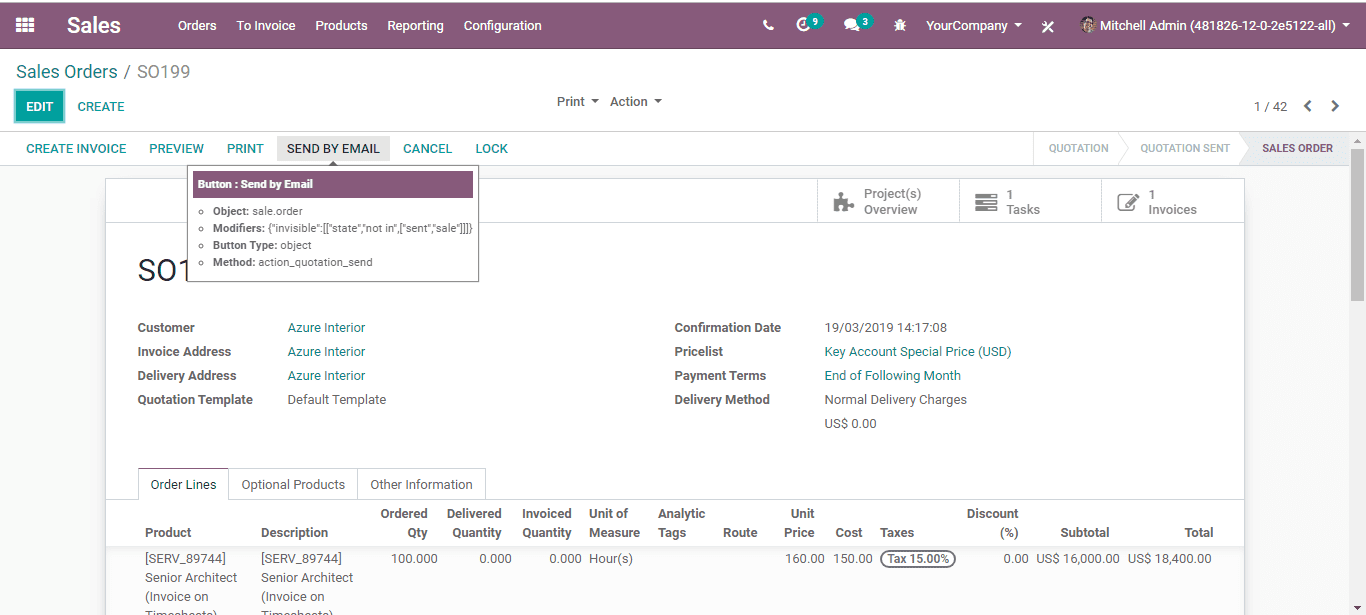Open the Reporting menu
Screen dimensions: 1366x615
click(x=415, y=26)
